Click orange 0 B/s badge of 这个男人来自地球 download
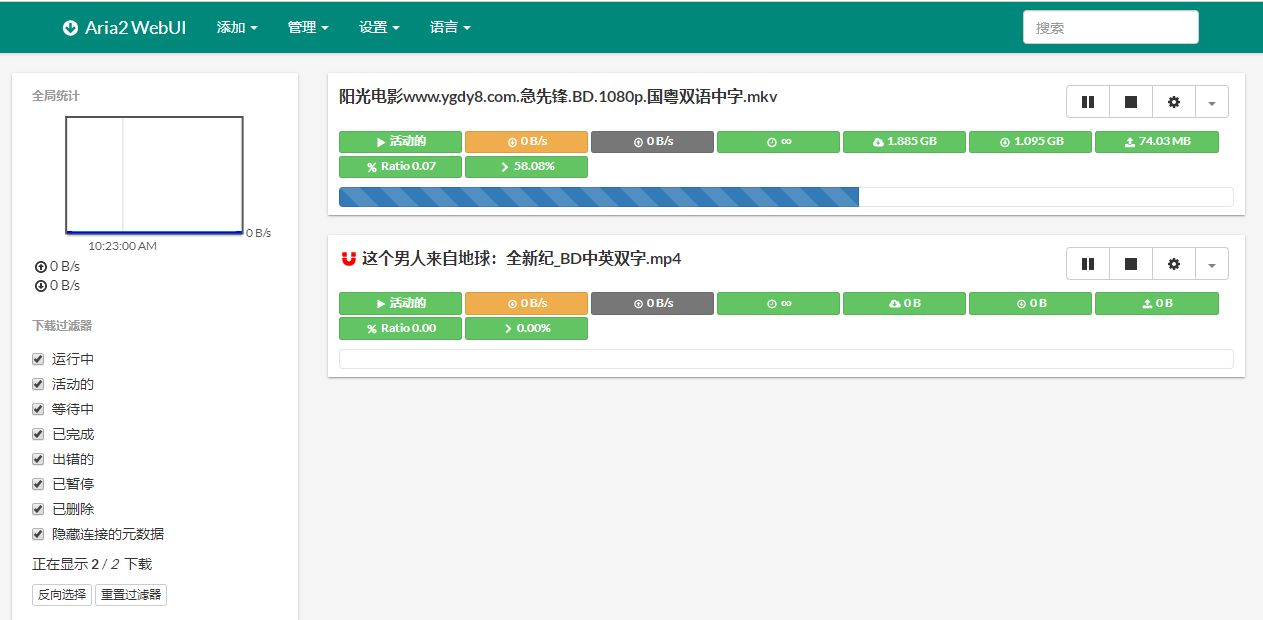Screen dimensions: 1263x620 526,303
